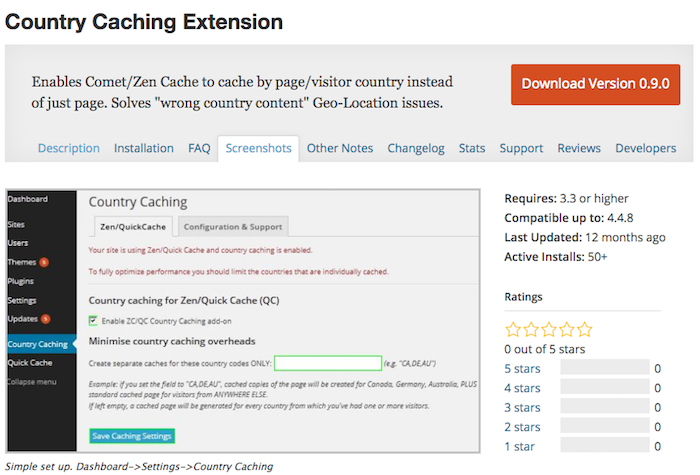This screenshot has height=475, width=700.
Task: Open the 3 stars reviews link
Action: [522, 407]
